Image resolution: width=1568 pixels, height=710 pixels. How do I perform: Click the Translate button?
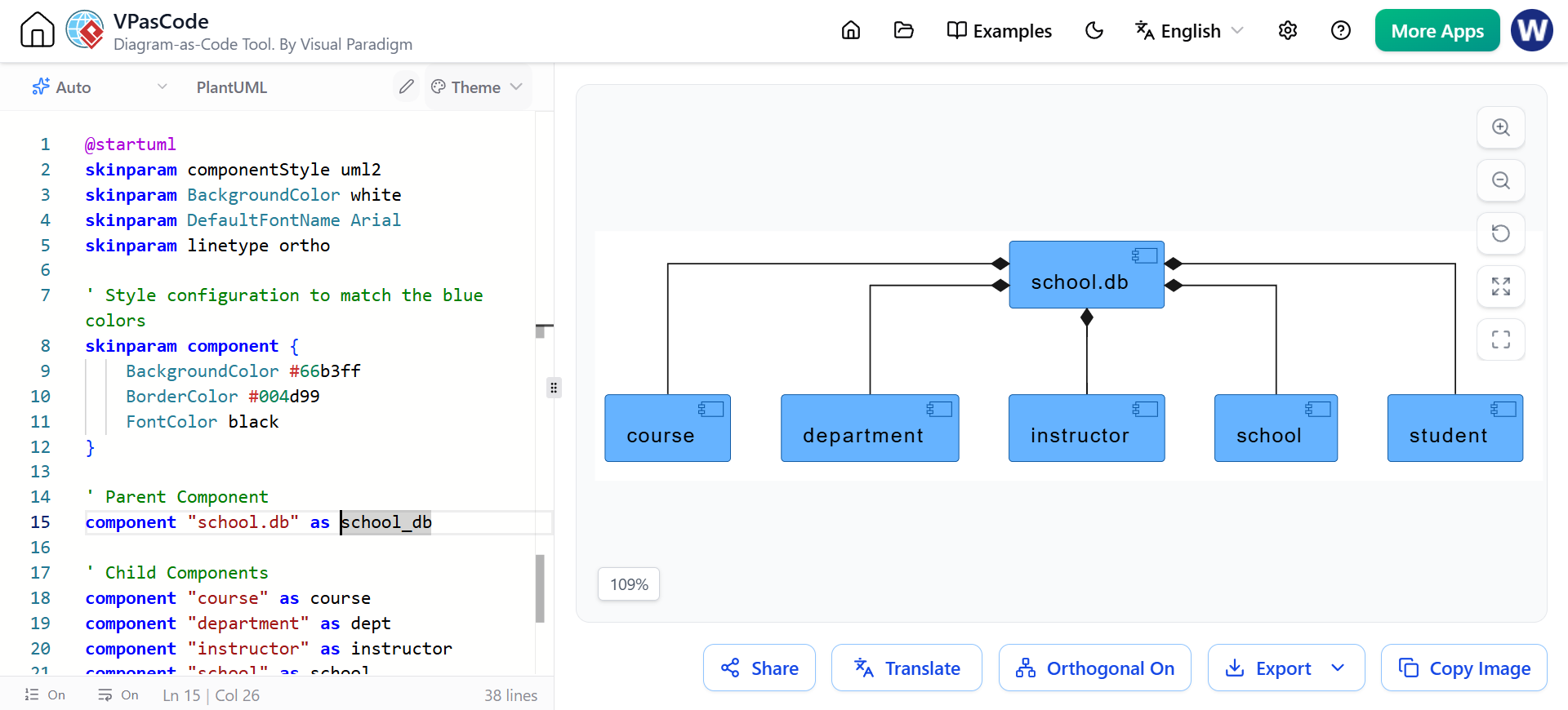click(x=906, y=668)
